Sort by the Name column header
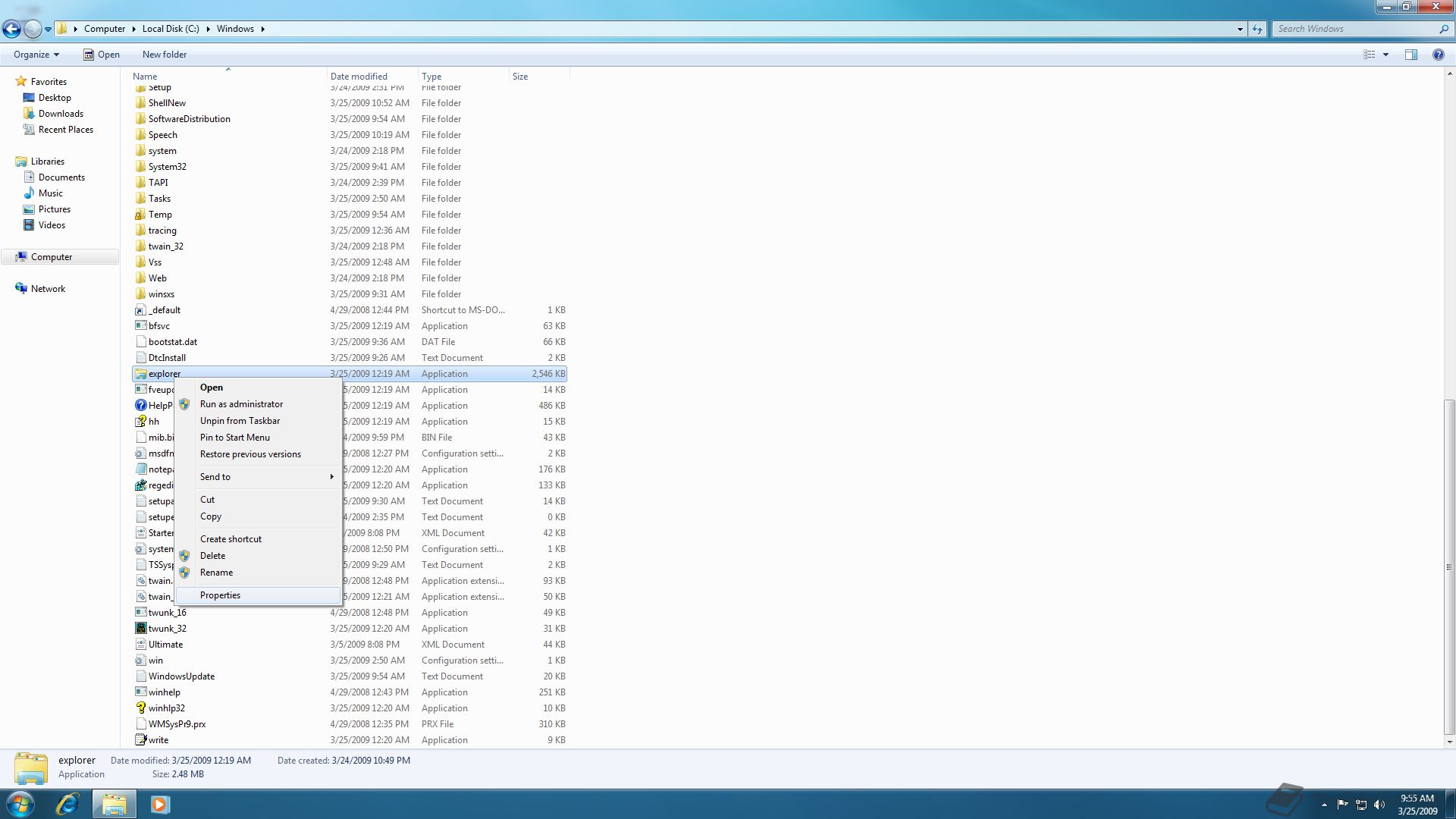1456x819 pixels. pyautogui.click(x=227, y=77)
